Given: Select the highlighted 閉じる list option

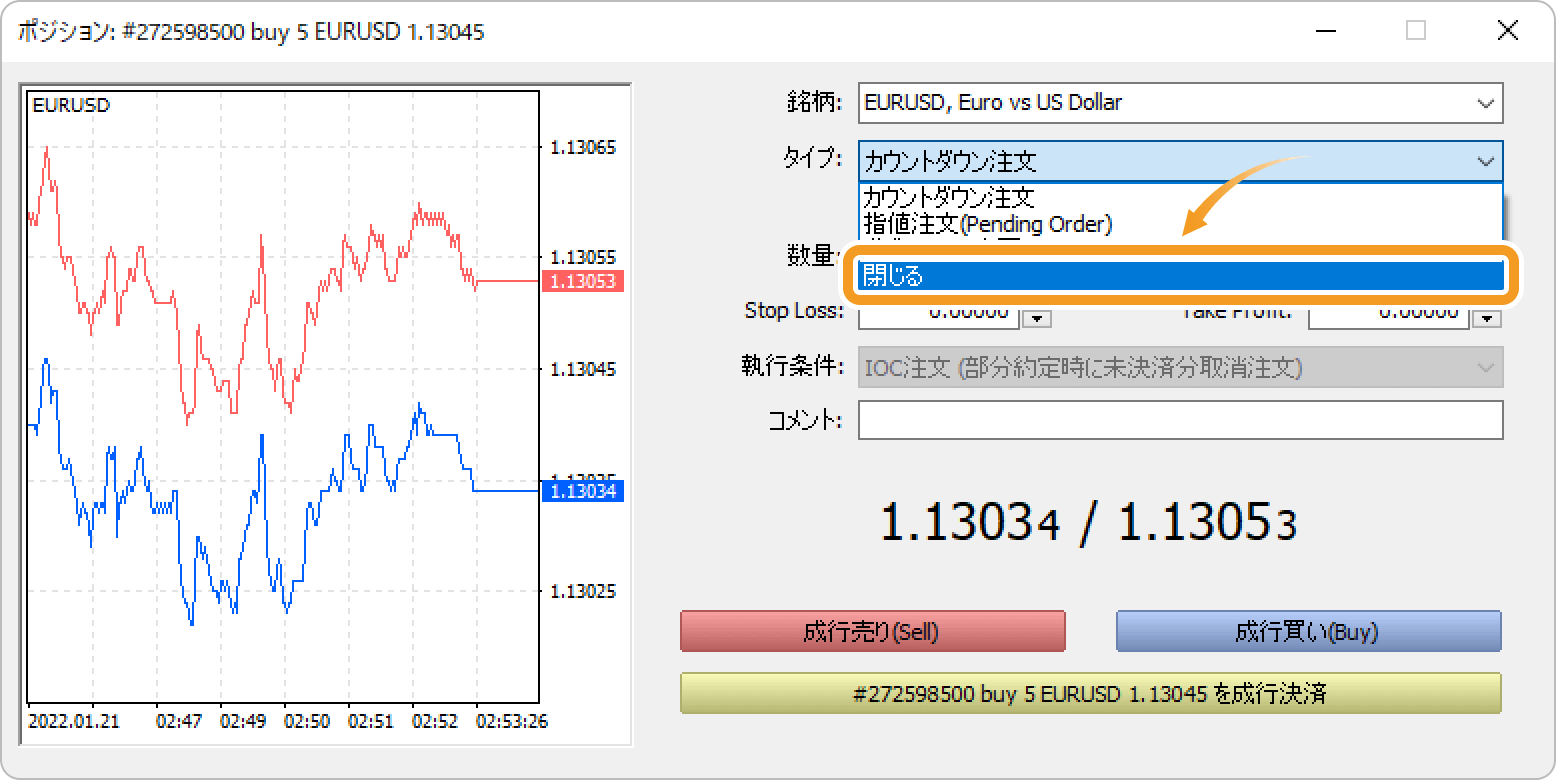Looking at the screenshot, I should click(1180, 276).
